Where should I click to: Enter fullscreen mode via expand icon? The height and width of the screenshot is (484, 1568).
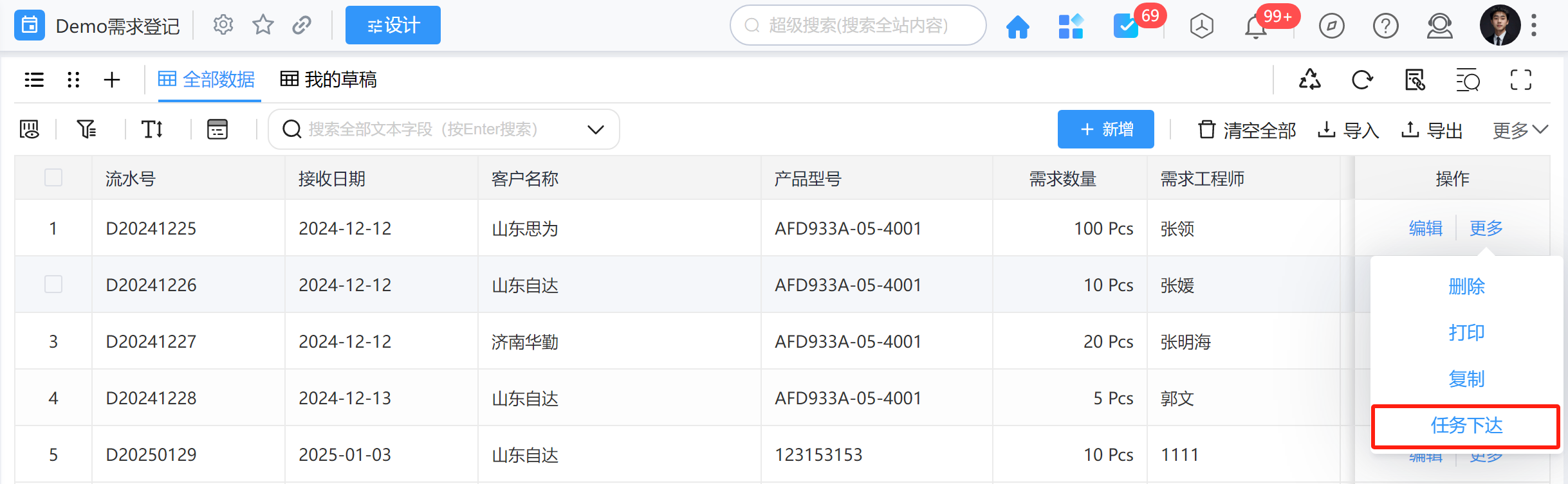pos(1520,80)
